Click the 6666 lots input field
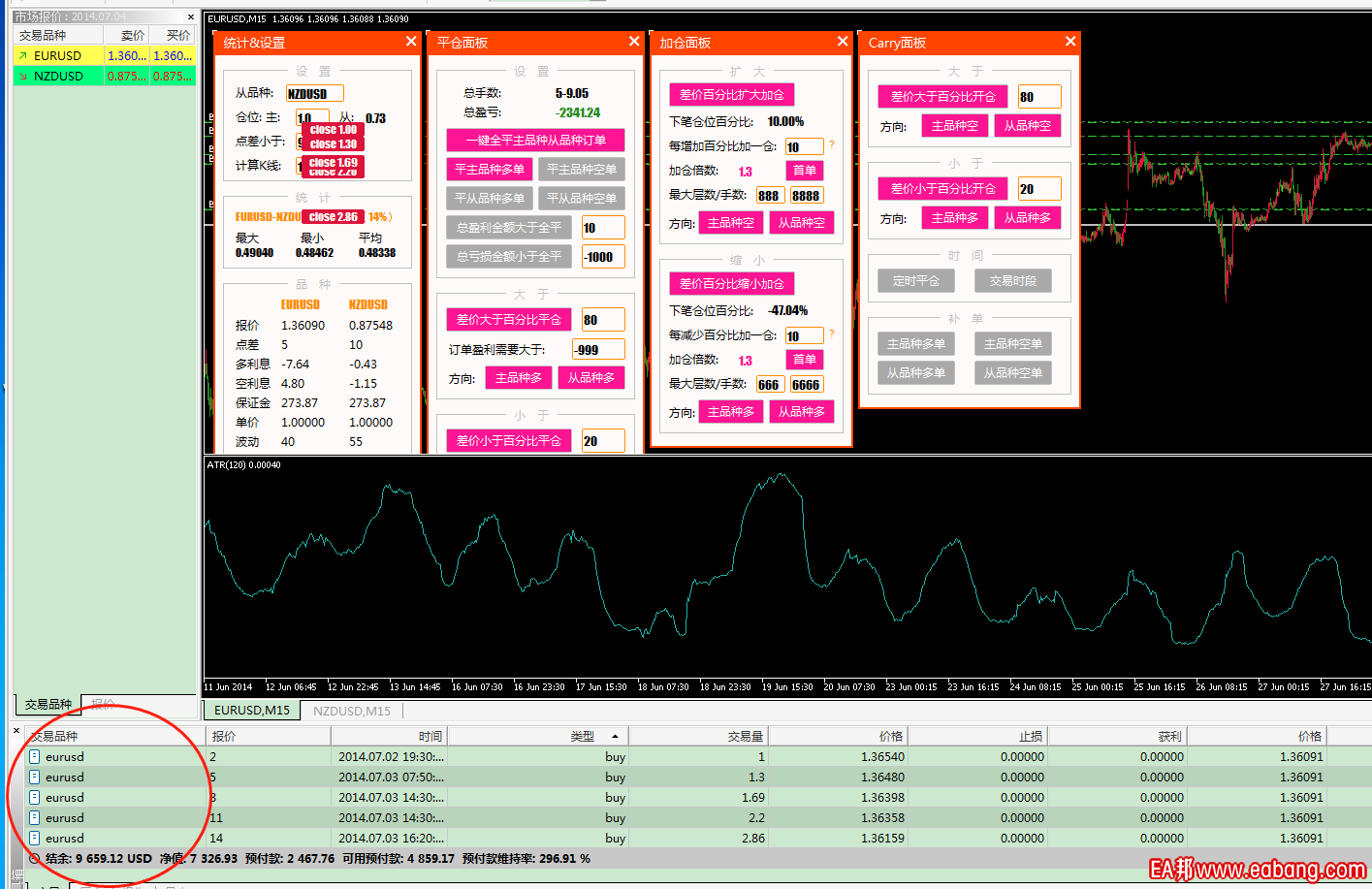 pyautogui.click(x=807, y=384)
